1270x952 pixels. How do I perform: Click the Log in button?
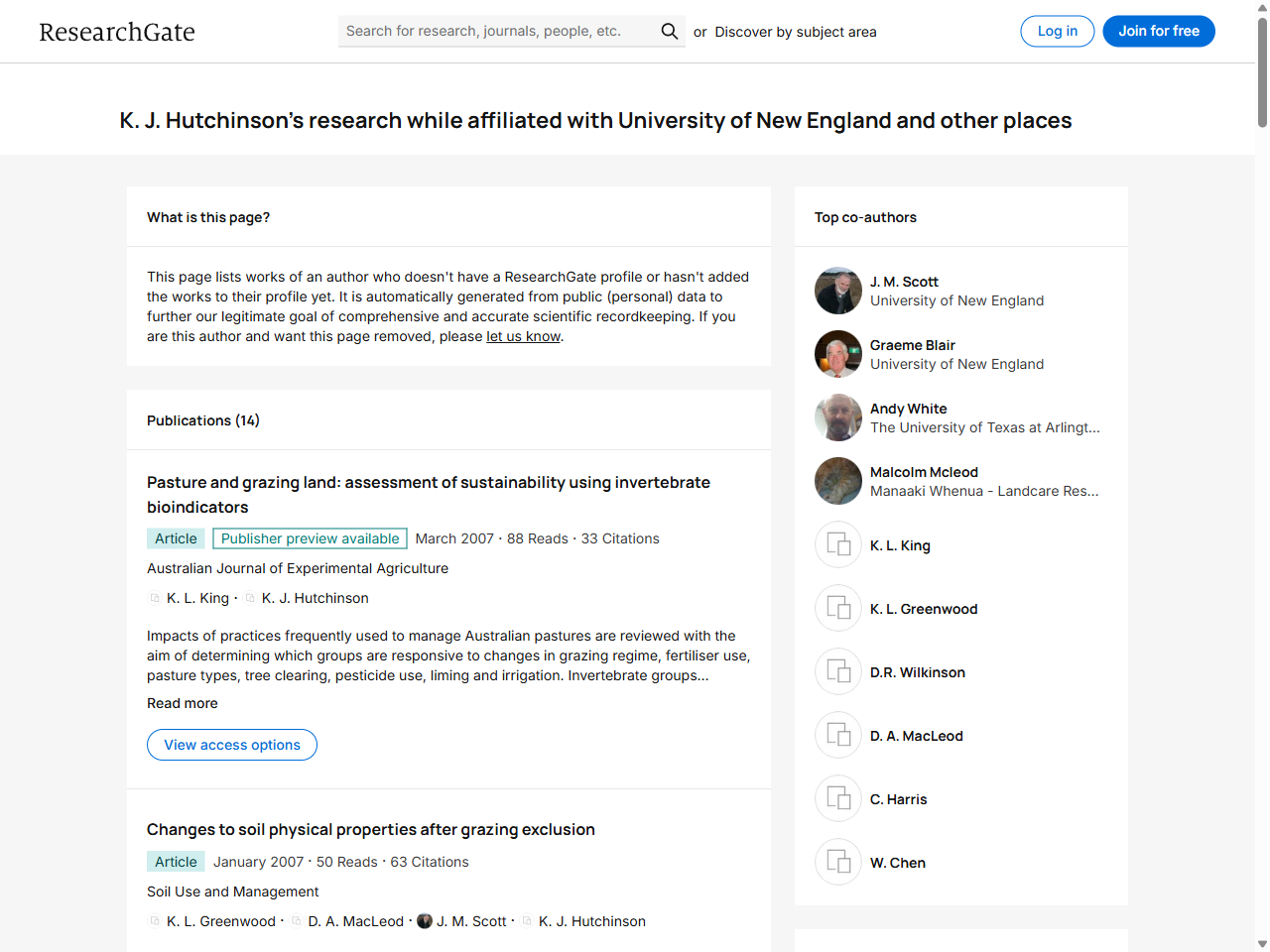[1057, 31]
